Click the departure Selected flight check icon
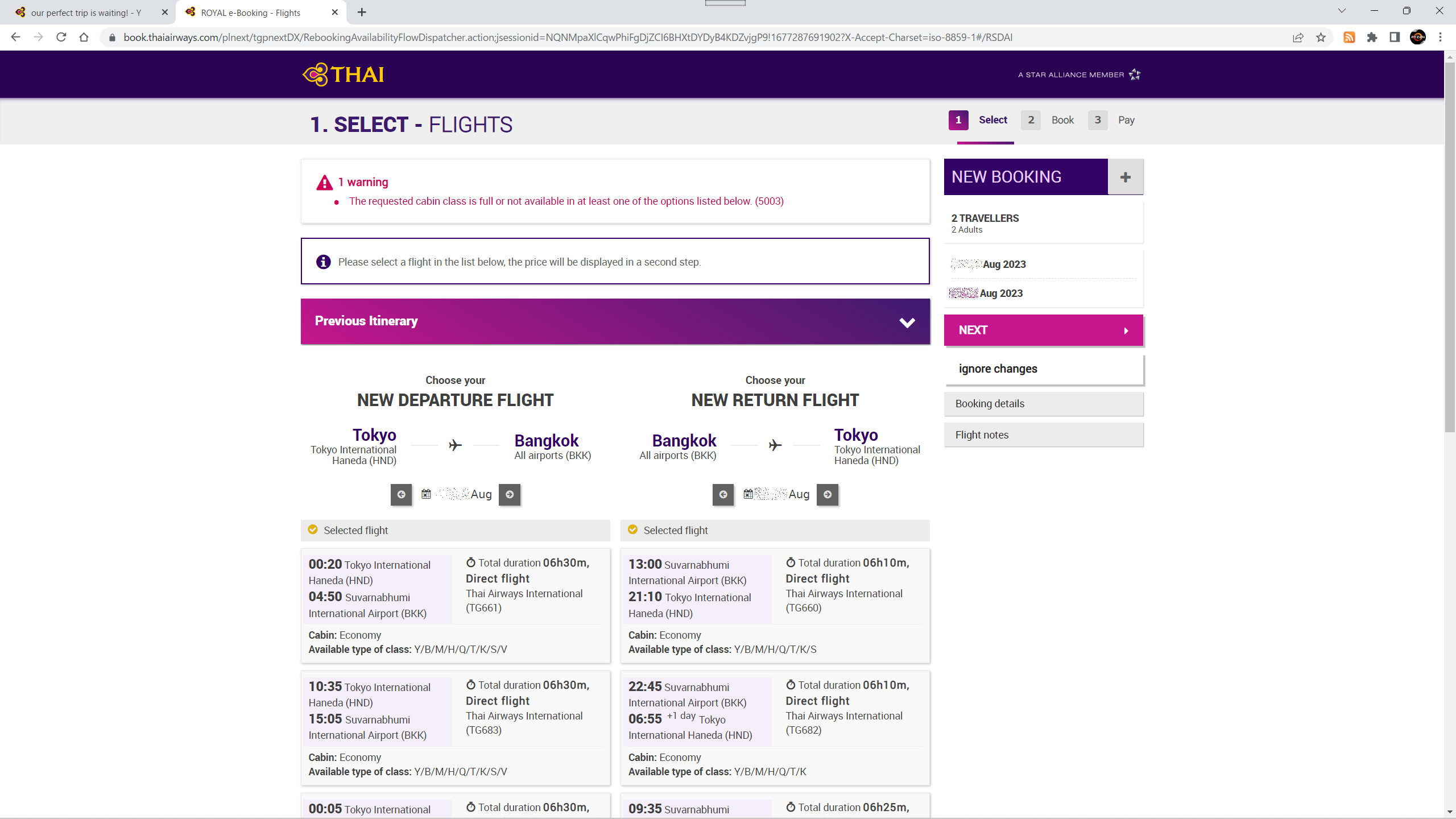The height and width of the screenshot is (819, 1456). coord(313,530)
